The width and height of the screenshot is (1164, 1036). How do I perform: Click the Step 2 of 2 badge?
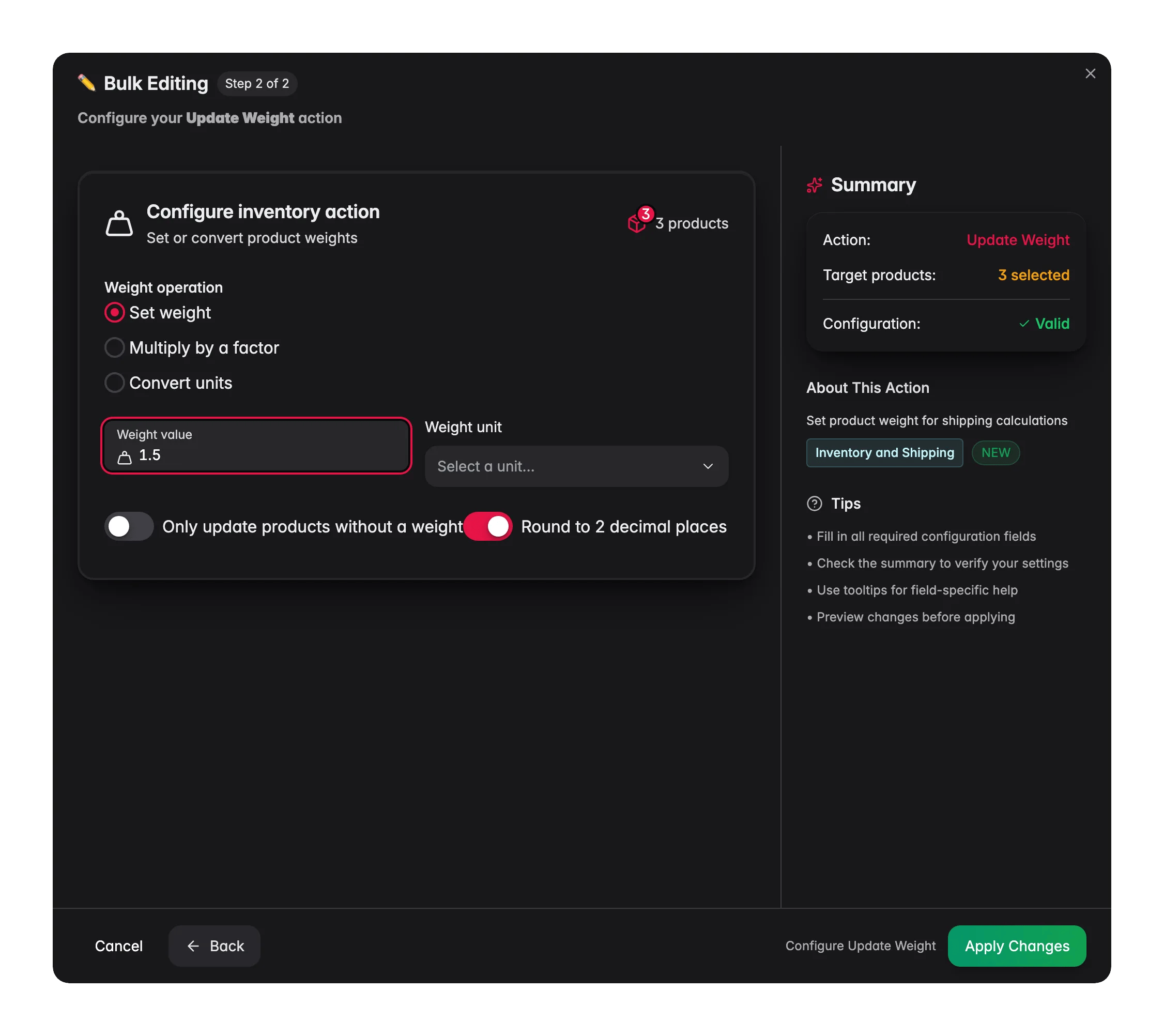pyautogui.click(x=257, y=84)
